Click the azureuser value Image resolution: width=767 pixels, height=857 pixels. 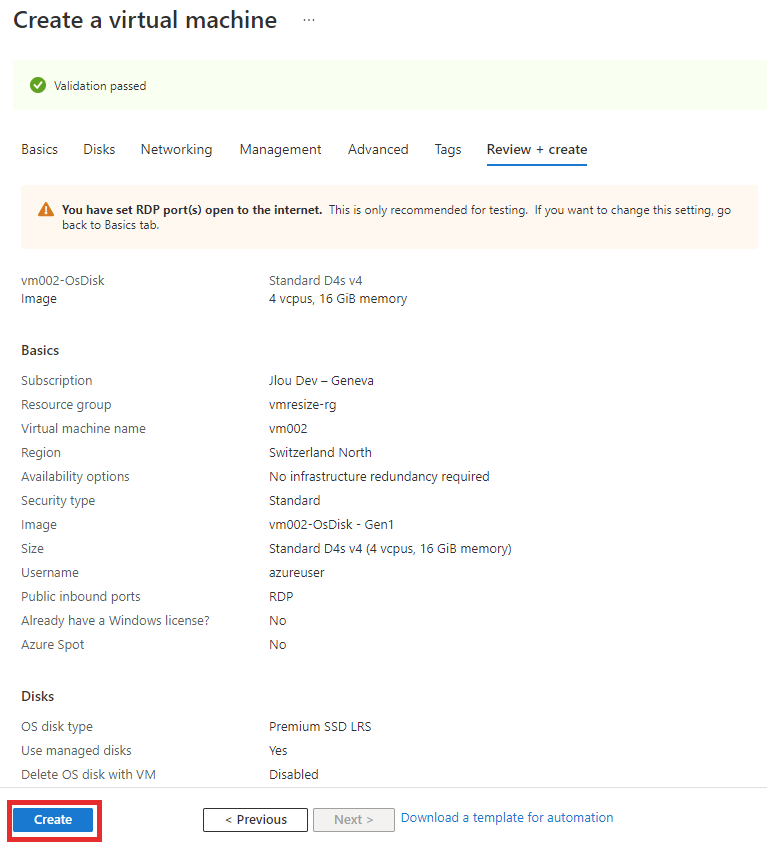(296, 573)
